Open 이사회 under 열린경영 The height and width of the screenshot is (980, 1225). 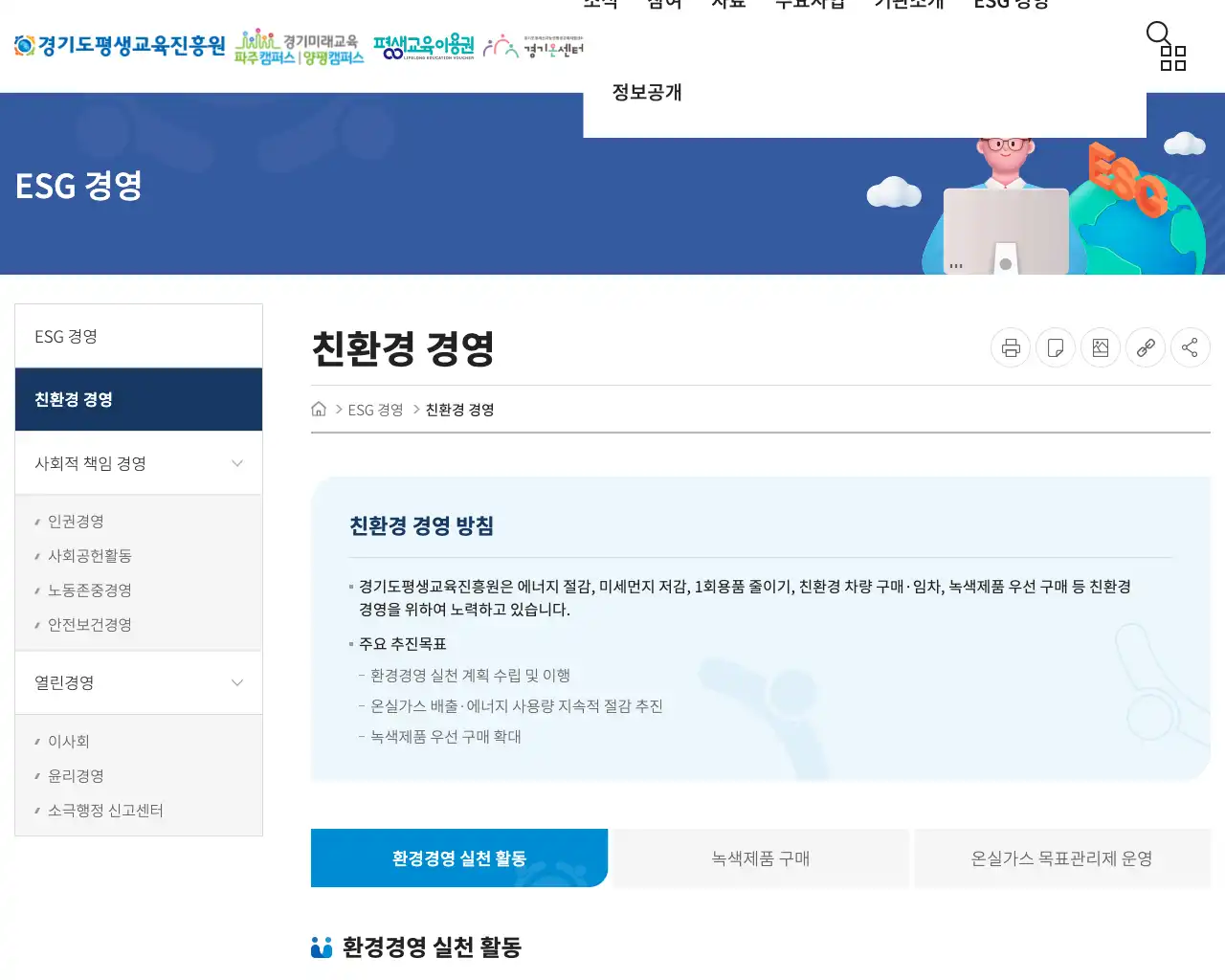click(x=69, y=741)
